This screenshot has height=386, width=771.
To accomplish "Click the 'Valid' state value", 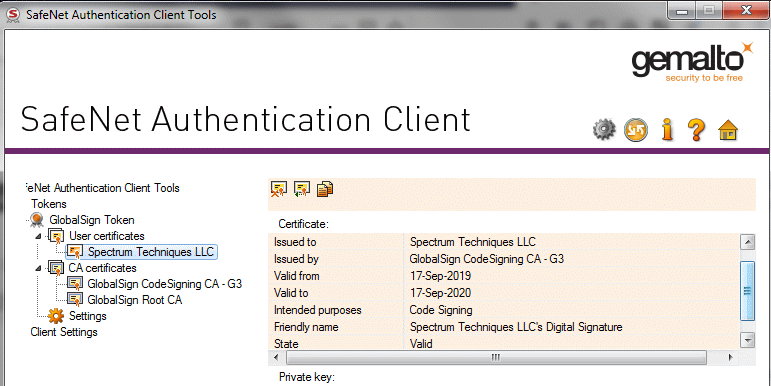I will 421,344.
